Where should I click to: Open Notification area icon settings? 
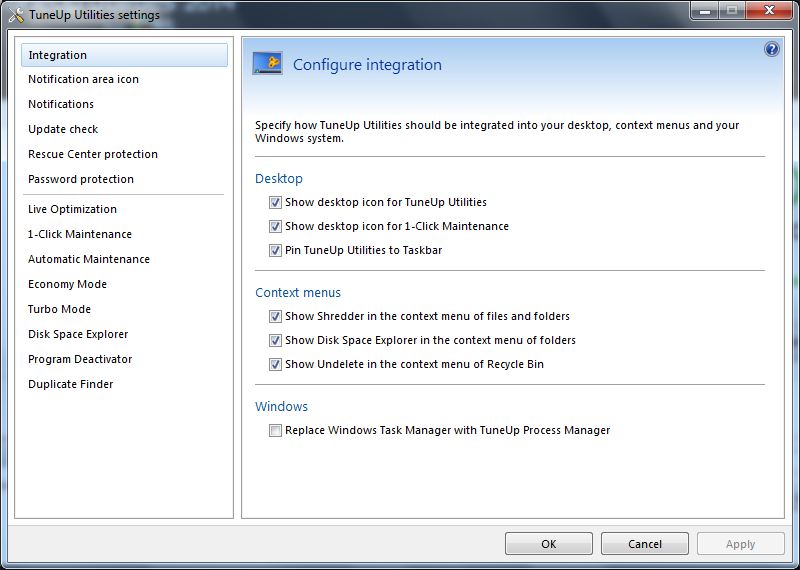point(124,79)
